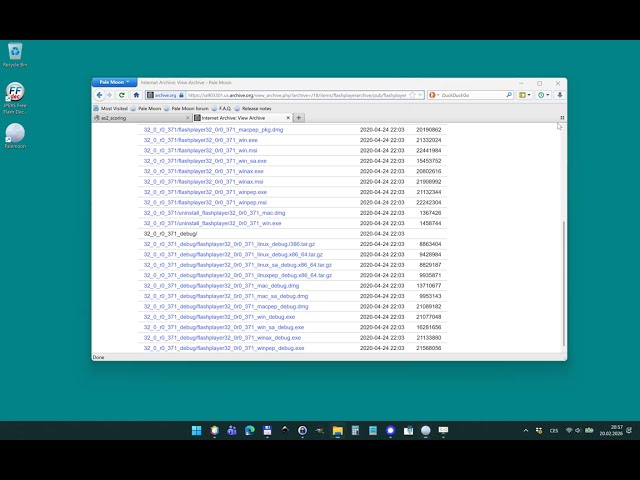Open the Release notes bookmark
640x480 pixels.
tap(253, 109)
